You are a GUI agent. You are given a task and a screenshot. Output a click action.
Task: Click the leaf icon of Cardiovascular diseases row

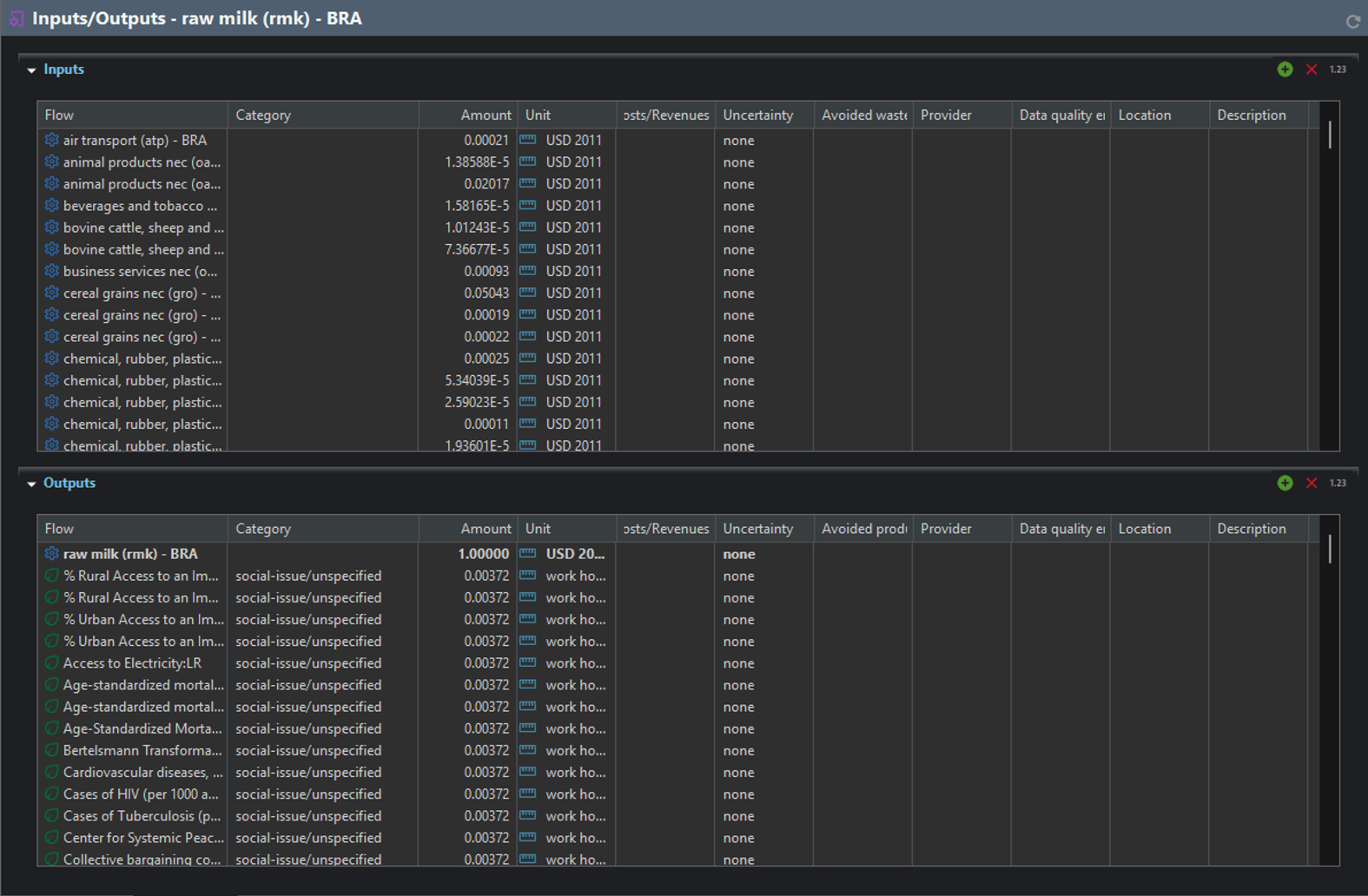pos(52,772)
